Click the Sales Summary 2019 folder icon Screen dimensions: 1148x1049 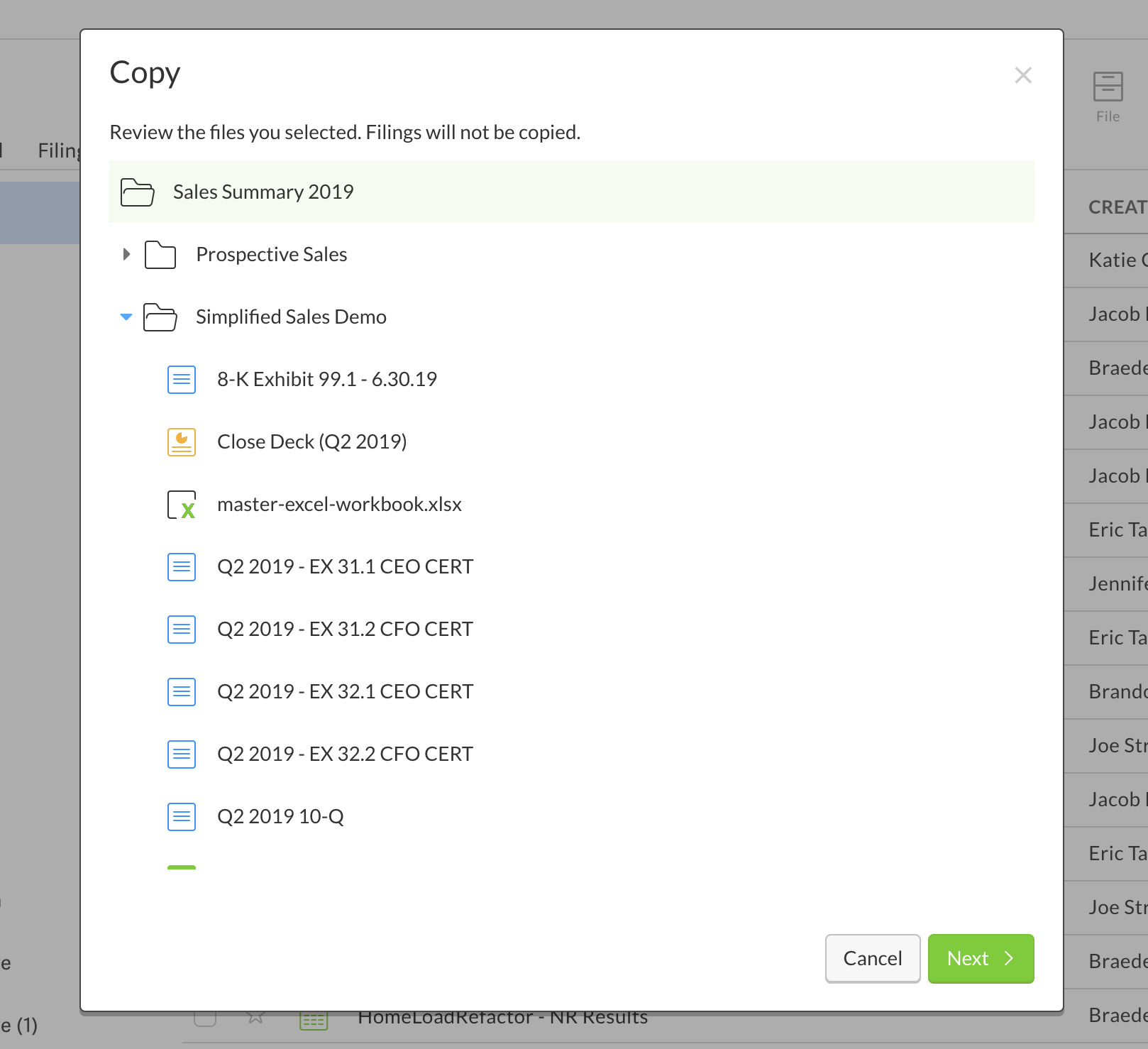(138, 192)
